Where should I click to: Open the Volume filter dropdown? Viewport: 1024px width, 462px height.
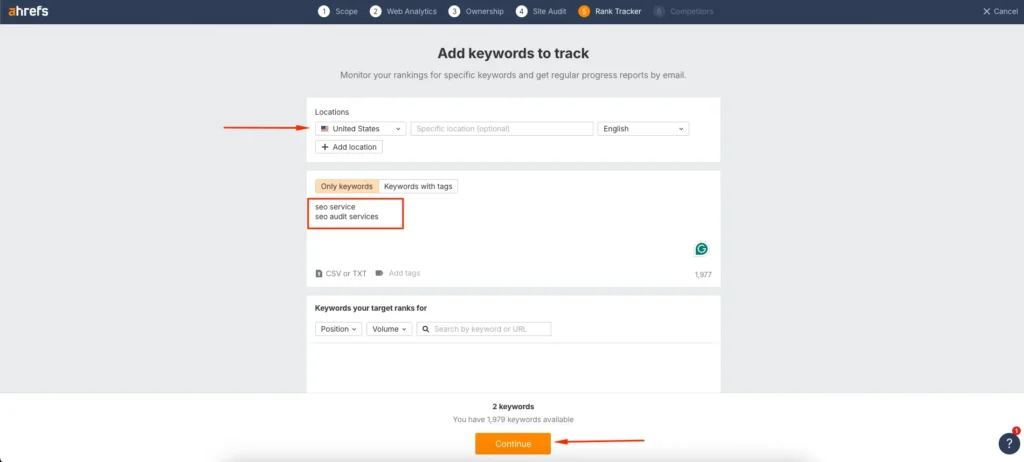pyautogui.click(x=389, y=329)
